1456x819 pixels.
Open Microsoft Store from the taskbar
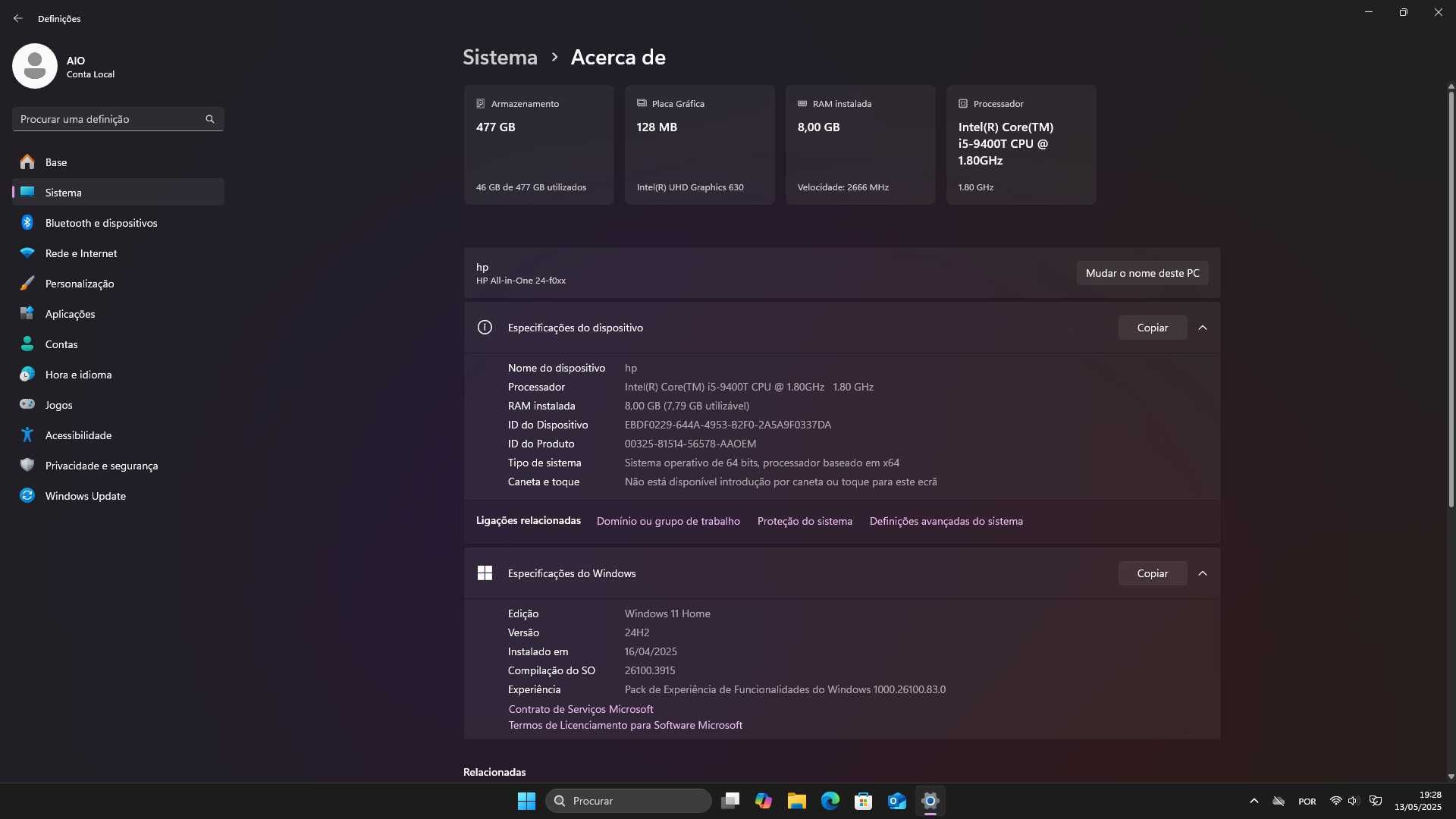coord(864,801)
